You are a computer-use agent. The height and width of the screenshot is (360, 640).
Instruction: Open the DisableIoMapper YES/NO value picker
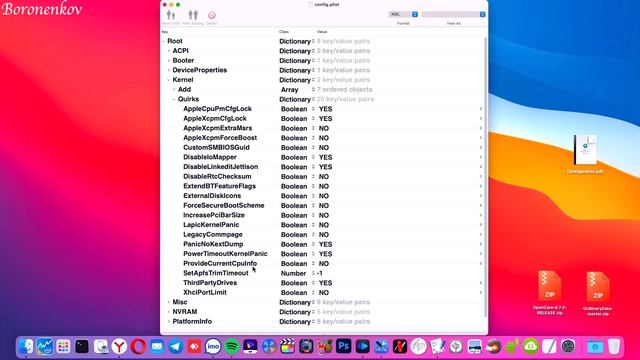[481, 157]
